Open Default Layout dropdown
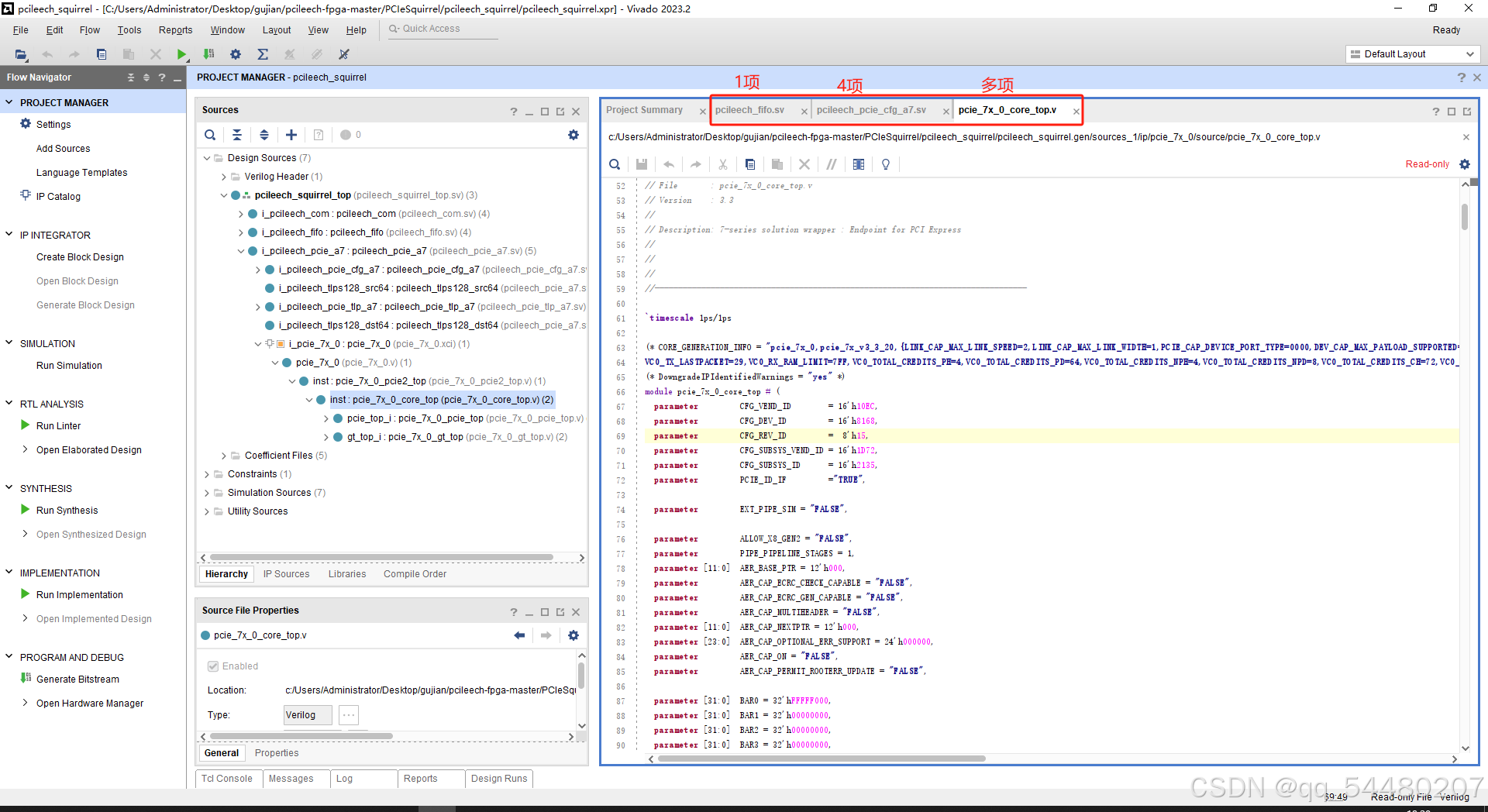The width and height of the screenshot is (1488, 812). pyautogui.click(x=1412, y=54)
